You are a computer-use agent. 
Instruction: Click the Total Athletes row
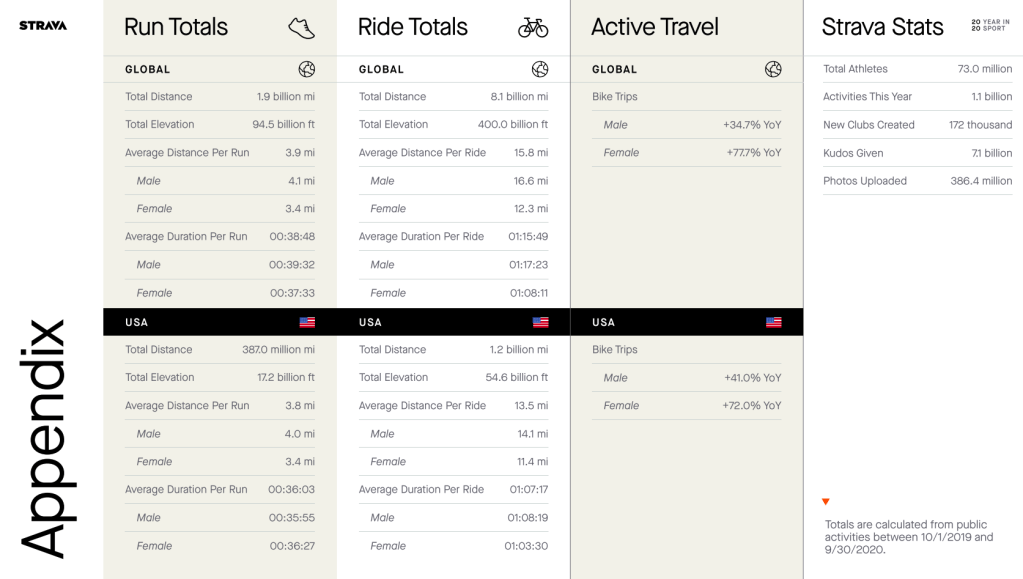(x=917, y=69)
